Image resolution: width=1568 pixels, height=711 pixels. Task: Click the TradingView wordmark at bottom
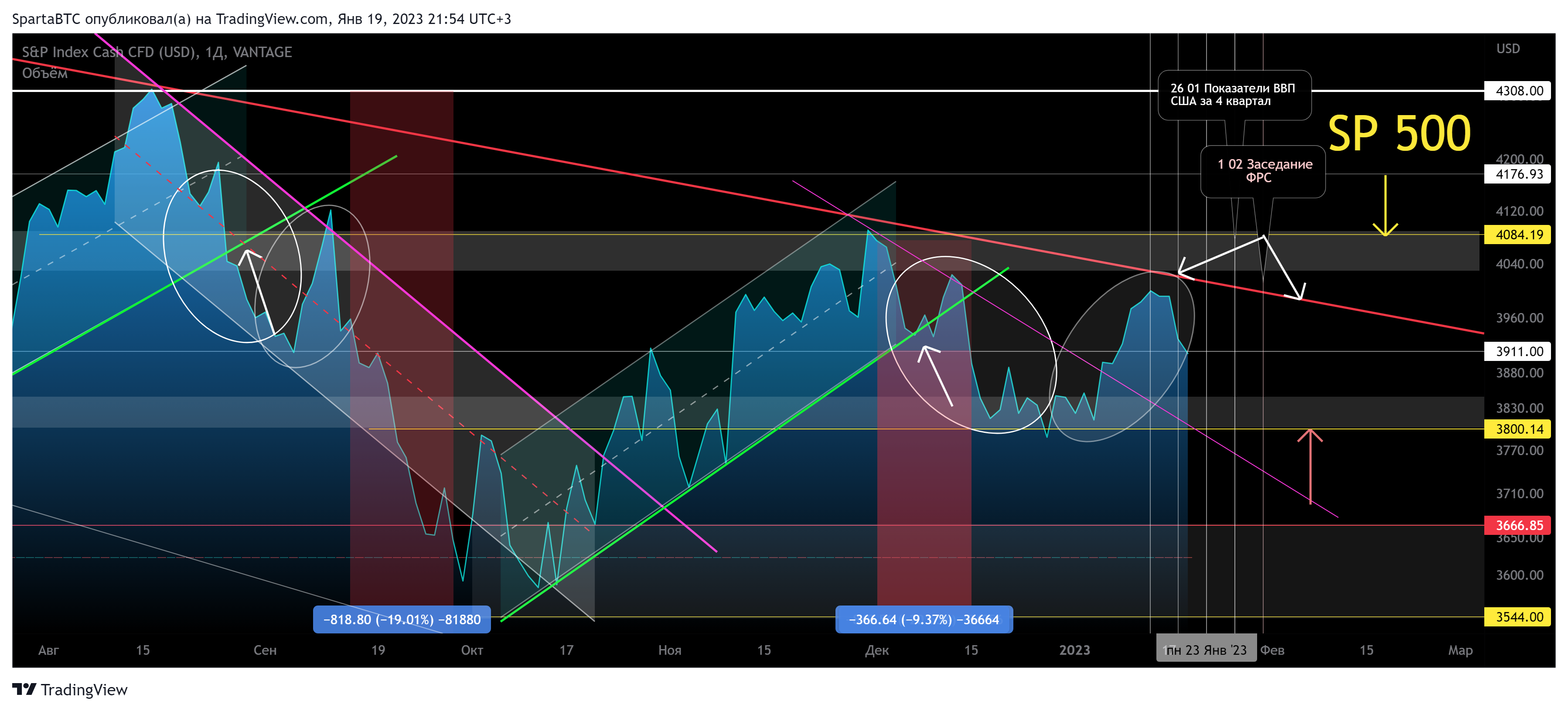click(84, 690)
